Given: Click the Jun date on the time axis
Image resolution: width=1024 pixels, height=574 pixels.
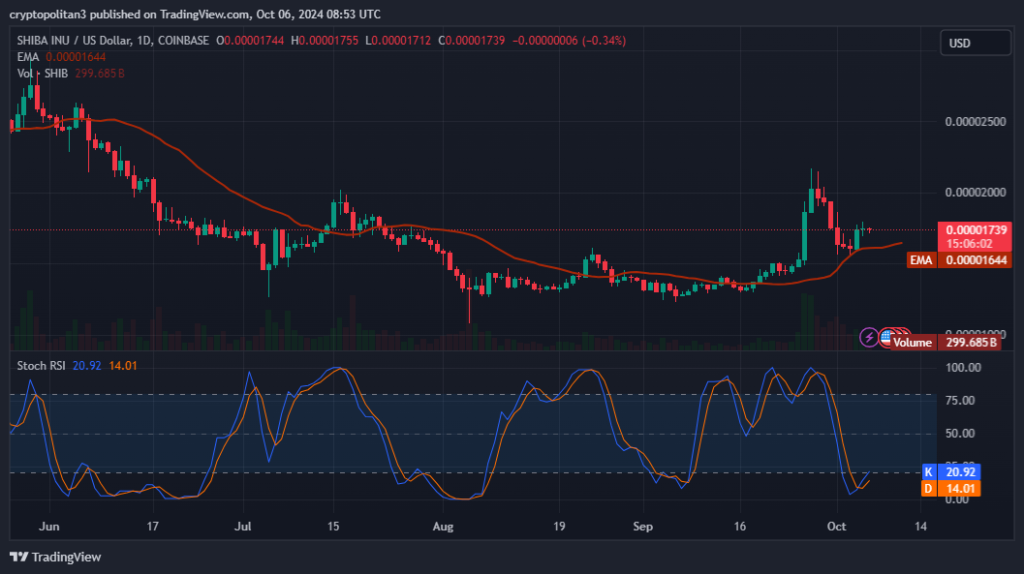Looking at the screenshot, I should [x=49, y=526].
